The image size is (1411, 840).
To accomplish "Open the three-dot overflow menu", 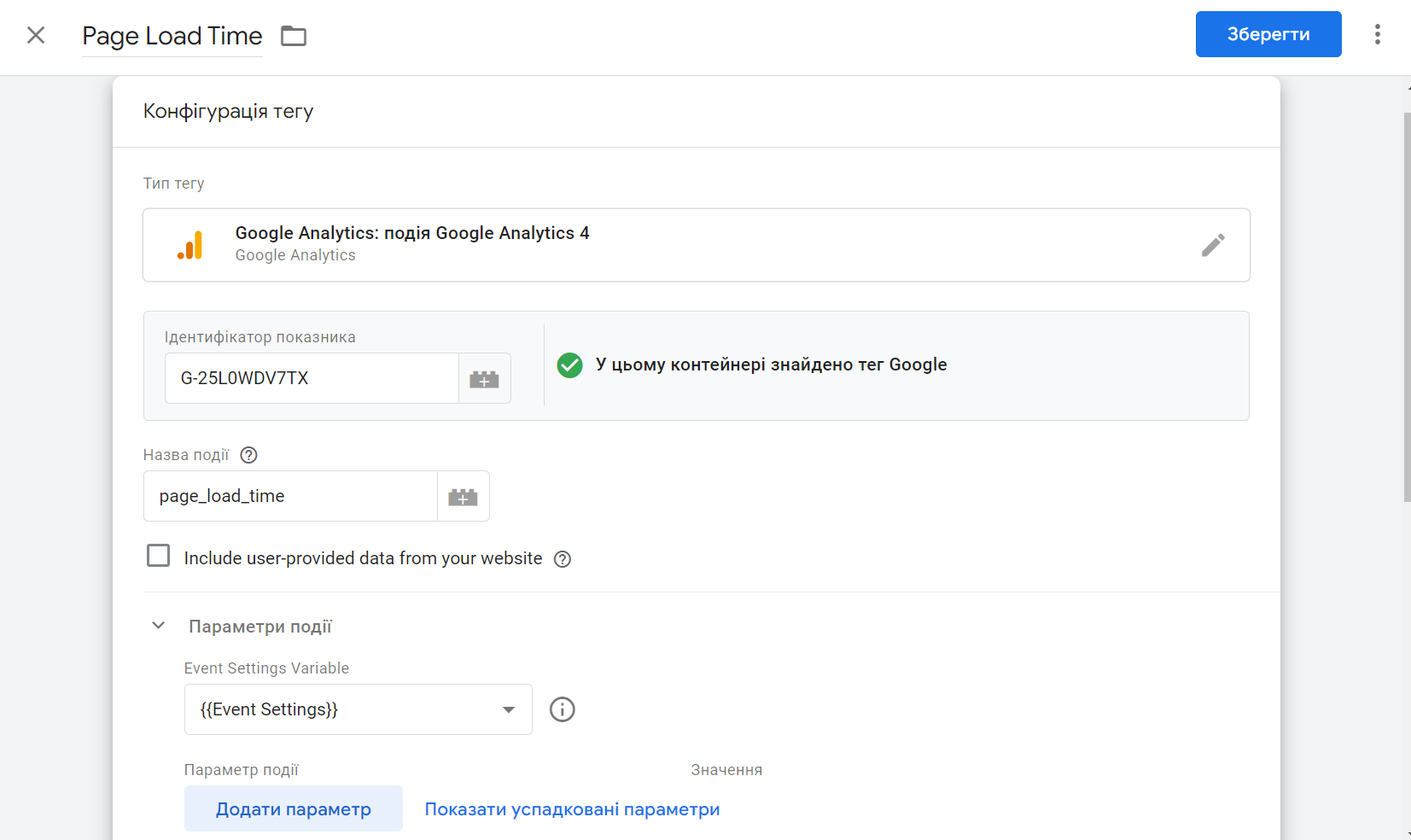I will point(1377,34).
